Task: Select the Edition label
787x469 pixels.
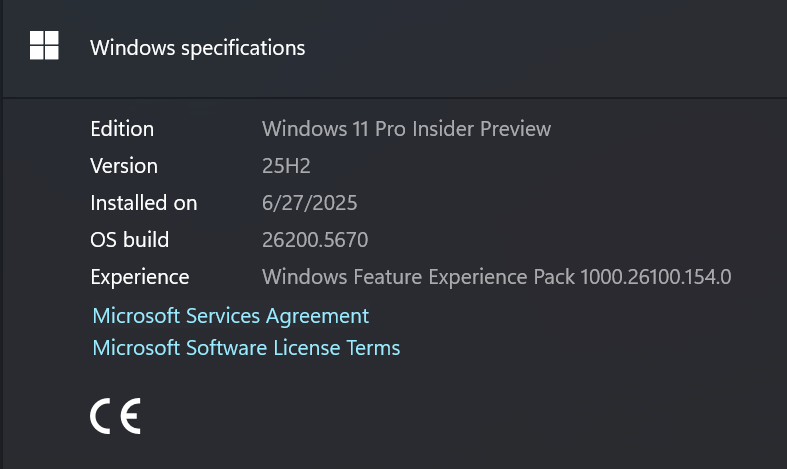Action: [122, 129]
